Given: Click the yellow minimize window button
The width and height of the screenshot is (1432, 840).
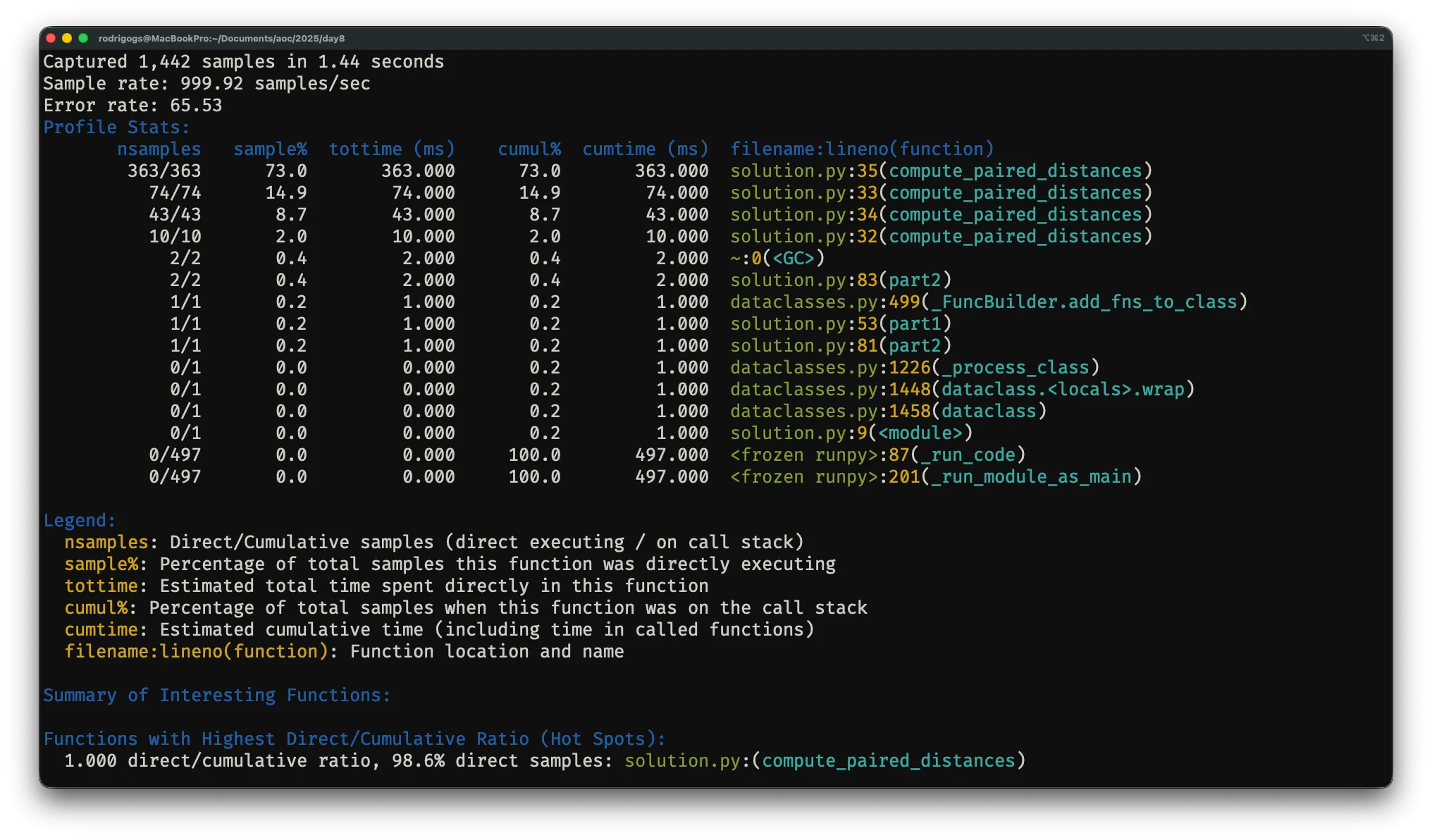Looking at the screenshot, I should pyautogui.click(x=67, y=38).
